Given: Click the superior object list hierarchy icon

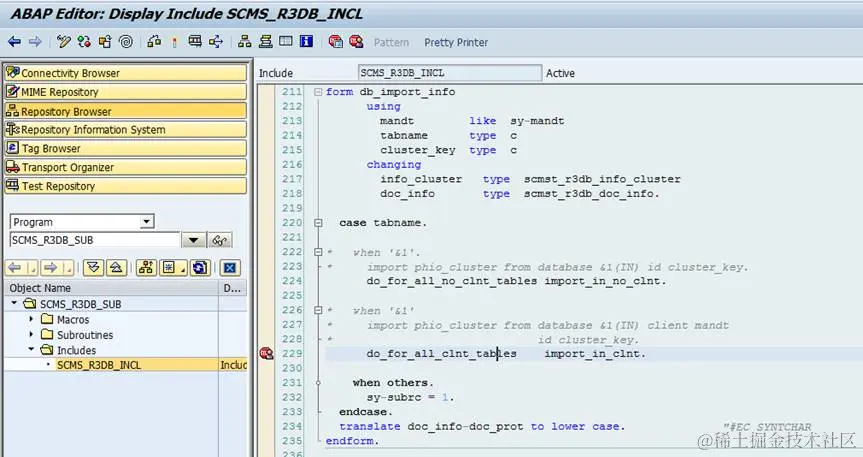Looking at the screenshot, I should point(146,268).
